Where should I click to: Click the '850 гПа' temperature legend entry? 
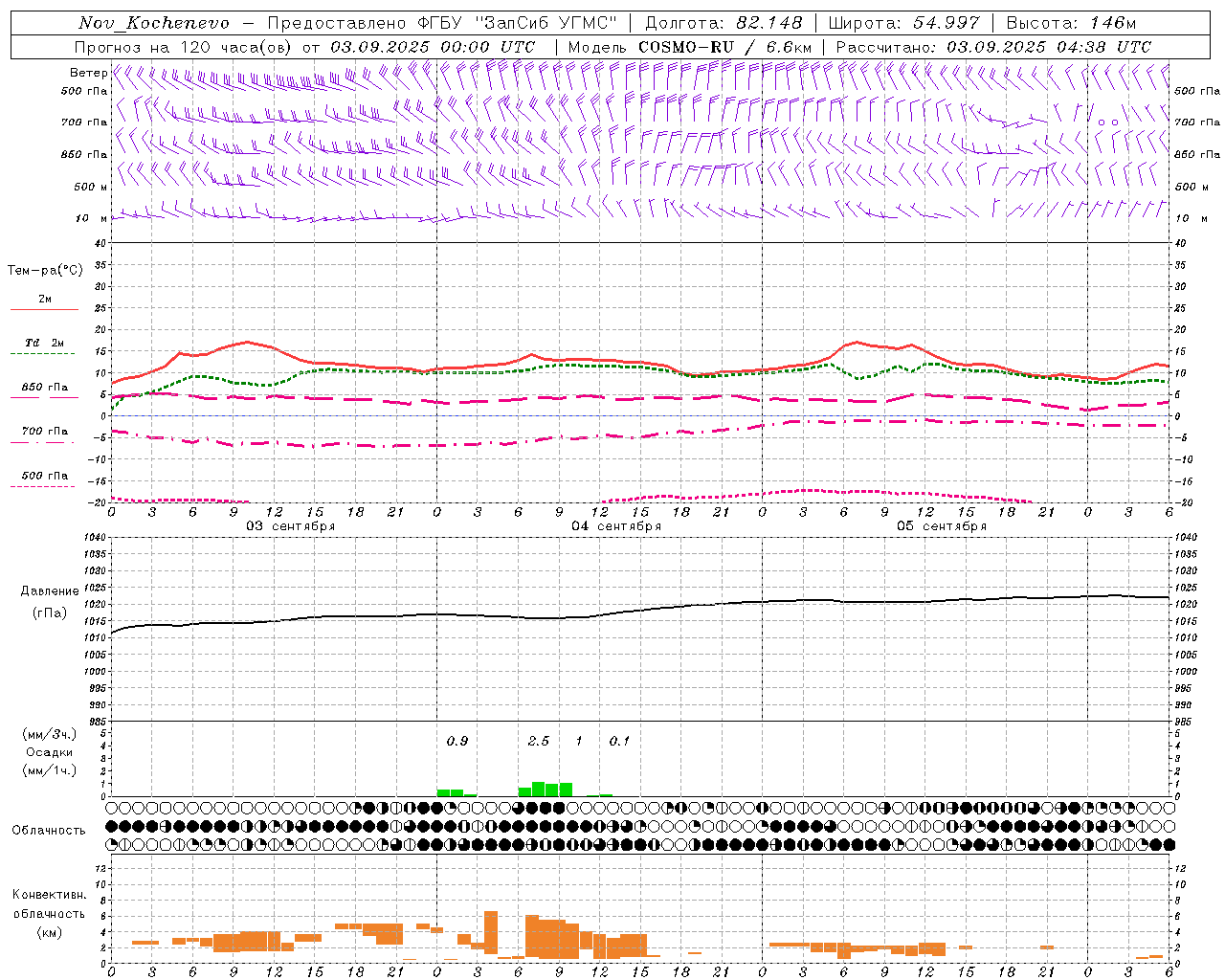45,388
